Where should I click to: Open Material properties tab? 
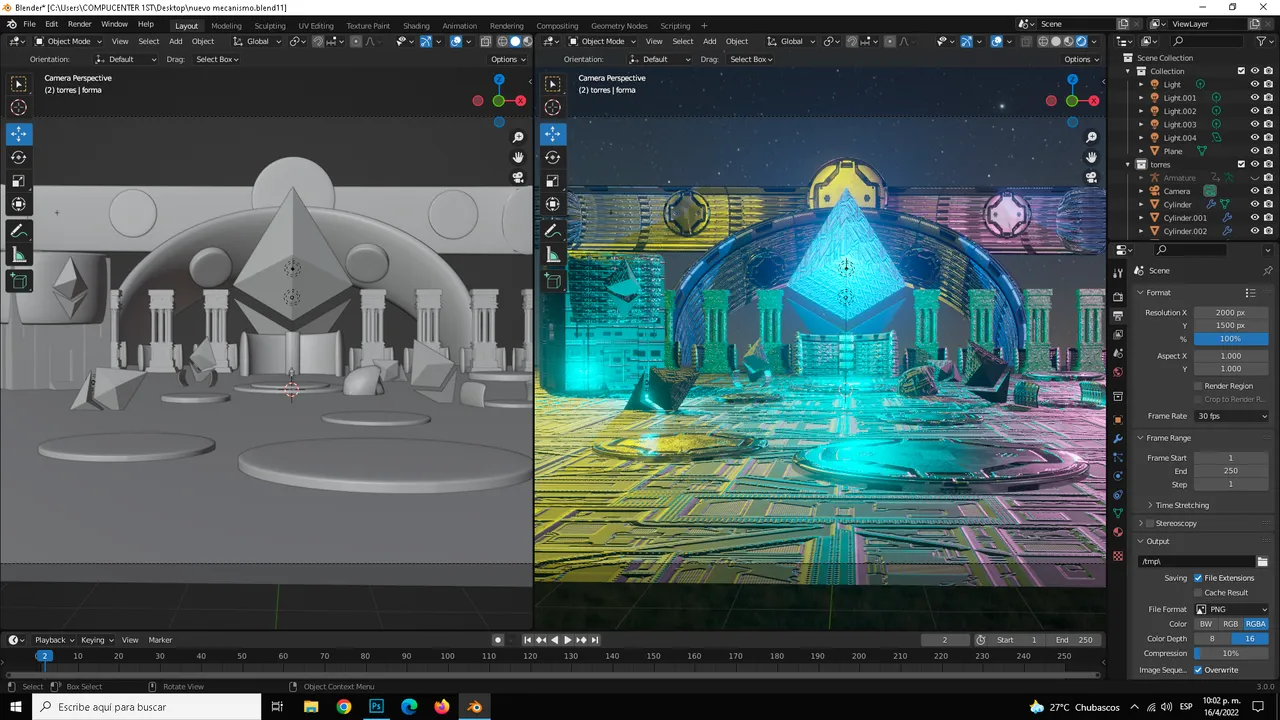[1118, 532]
